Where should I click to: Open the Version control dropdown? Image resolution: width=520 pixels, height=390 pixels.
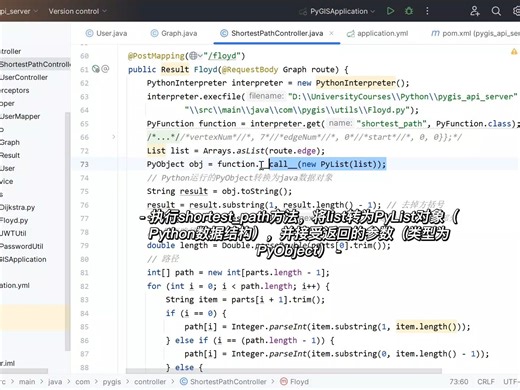tap(78, 11)
